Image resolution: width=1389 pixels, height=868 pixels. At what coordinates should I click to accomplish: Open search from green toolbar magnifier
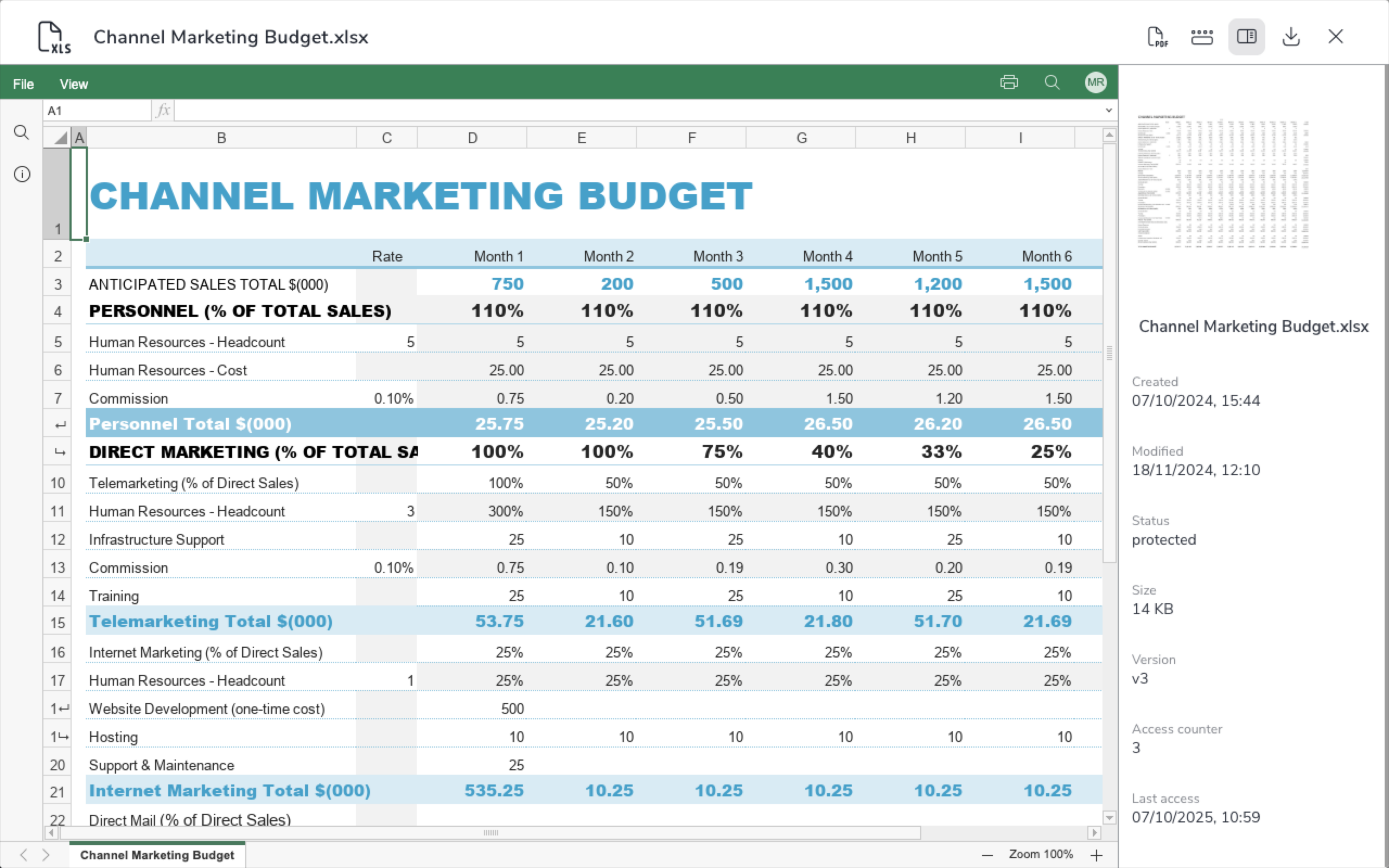[x=1052, y=82]
